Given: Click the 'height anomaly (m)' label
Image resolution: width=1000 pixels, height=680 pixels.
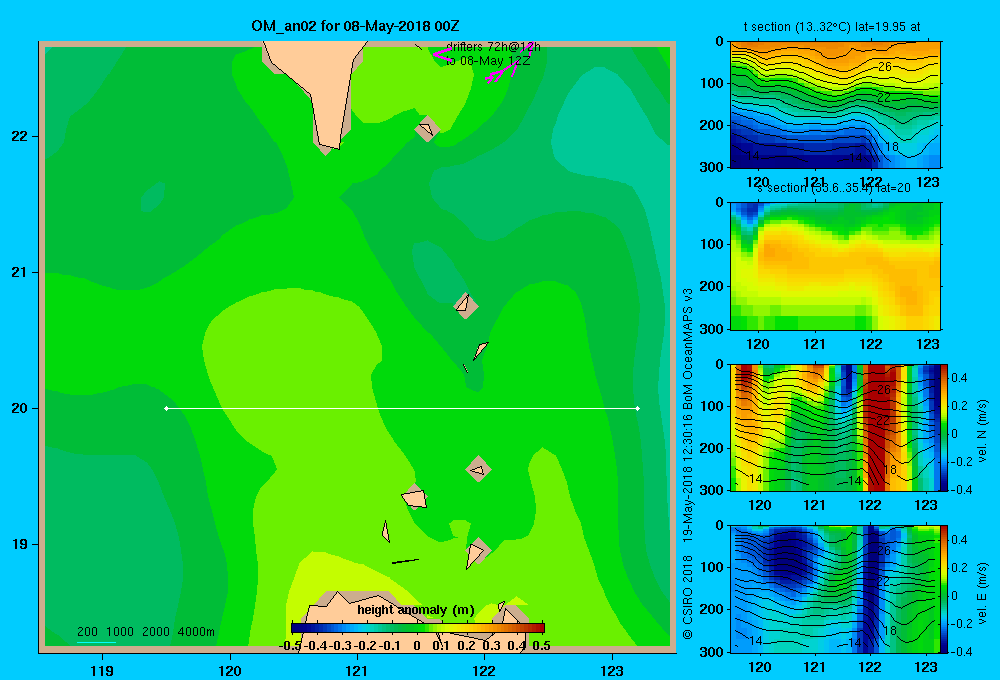Looking at the screenshot, I should (416, 610).
